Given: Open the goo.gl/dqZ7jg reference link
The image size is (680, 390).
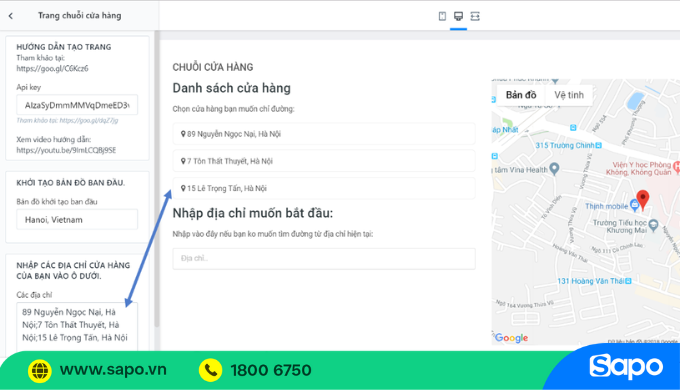Looking at the screenshot, I should (88, 120).
